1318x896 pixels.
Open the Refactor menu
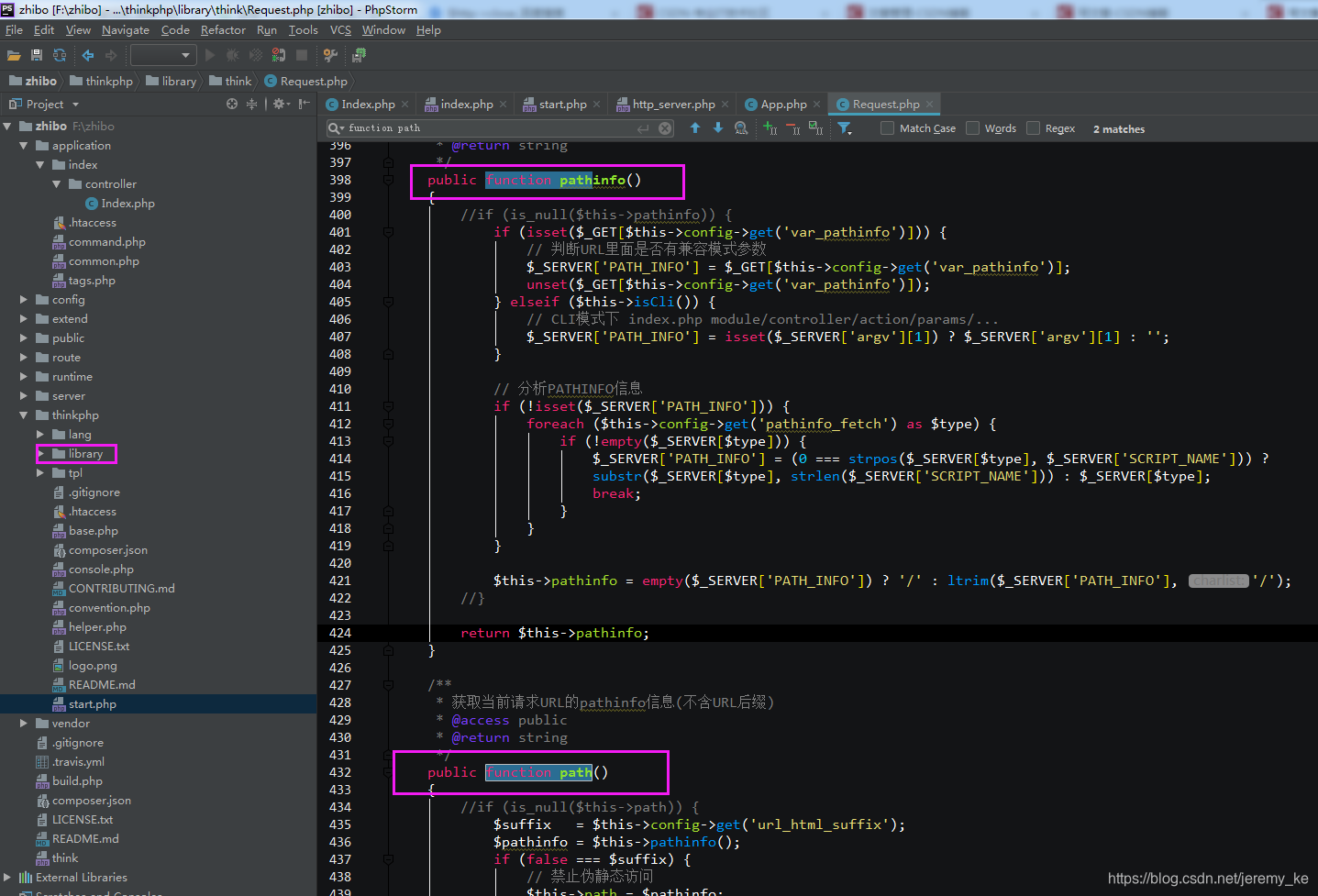click(x=223, y=30)
